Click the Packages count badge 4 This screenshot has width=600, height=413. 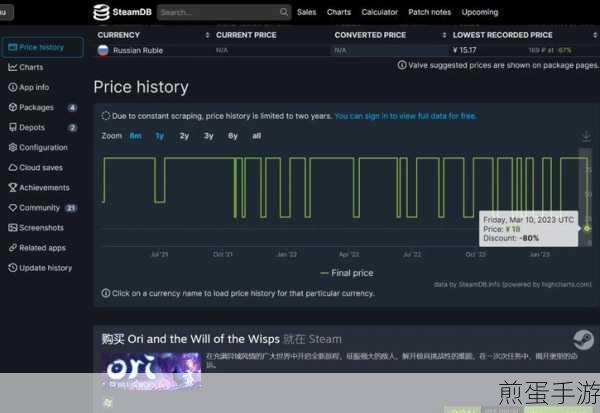pyautogui.click(x=72, y=108)
